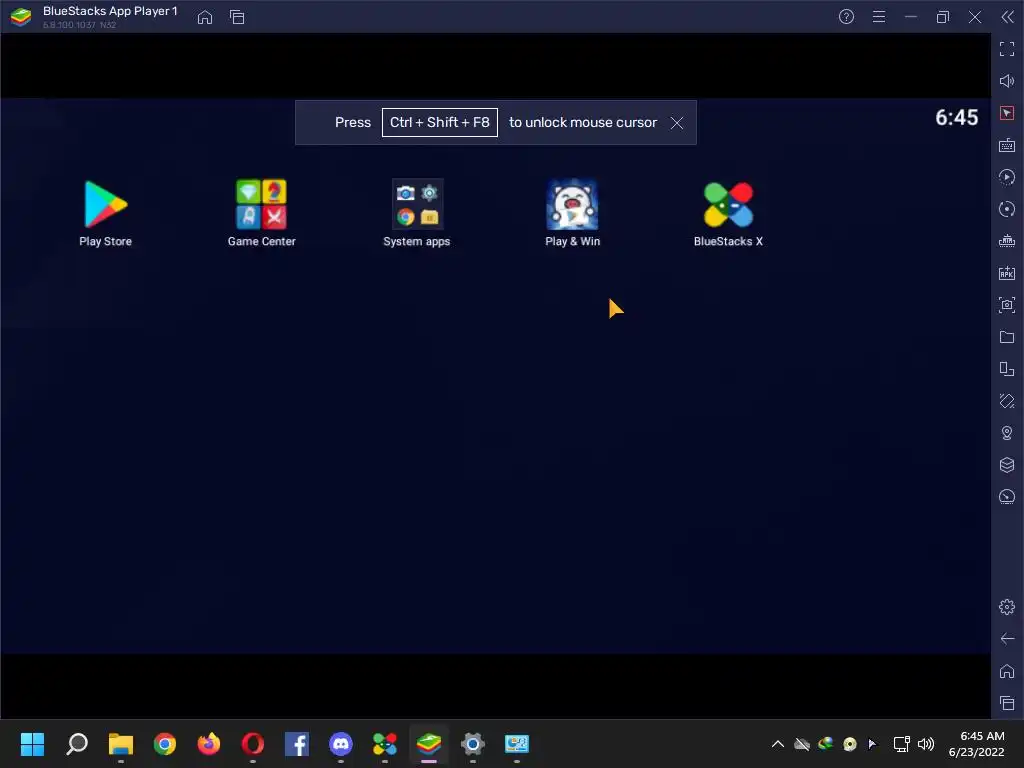
Task: Open the Windows Start menu
Action: 32,744
